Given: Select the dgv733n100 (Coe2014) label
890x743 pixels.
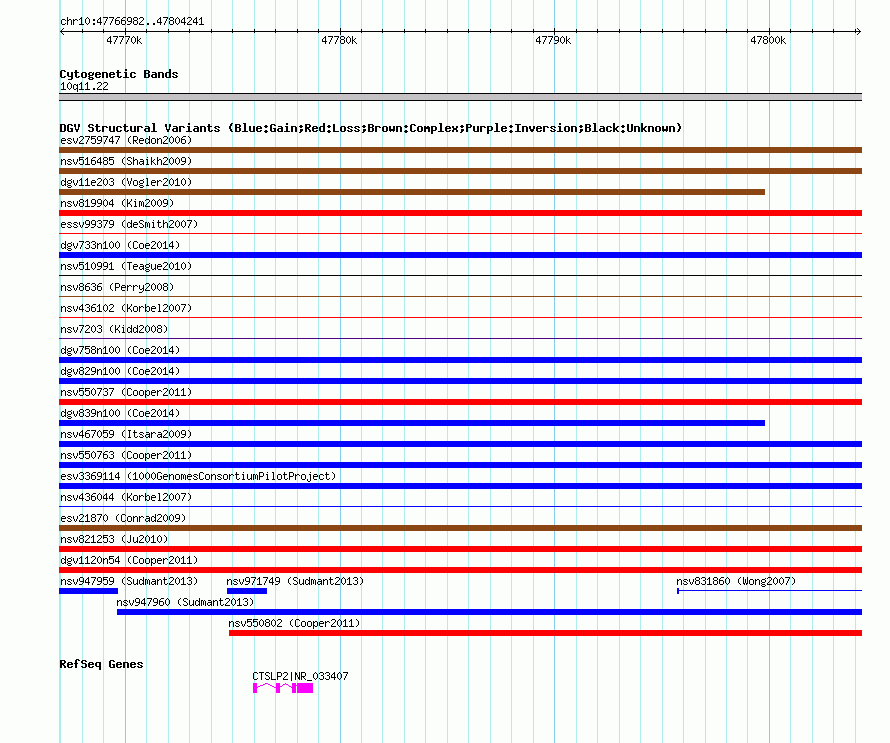Looking at the screenshot, I should click(x=120, y=245).
